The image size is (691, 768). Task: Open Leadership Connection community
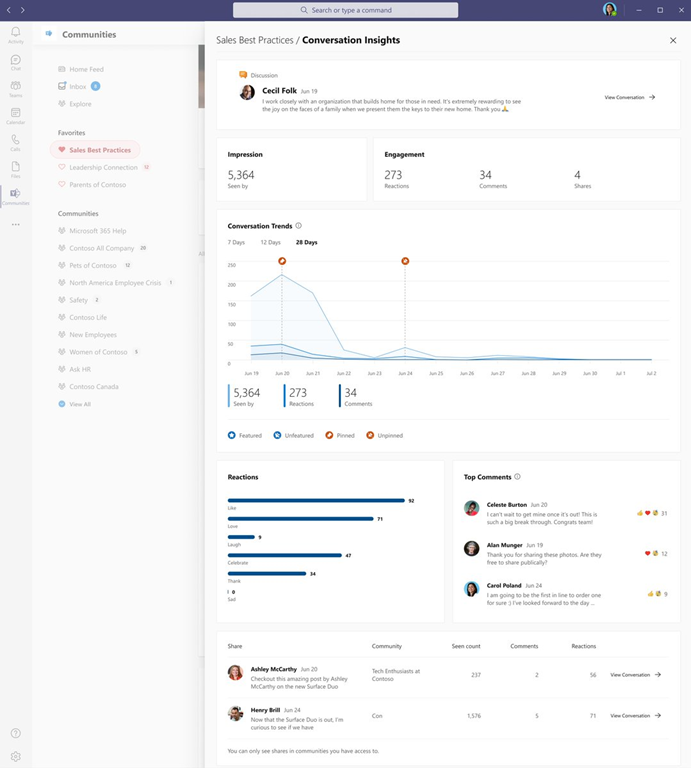click(103, 167)
